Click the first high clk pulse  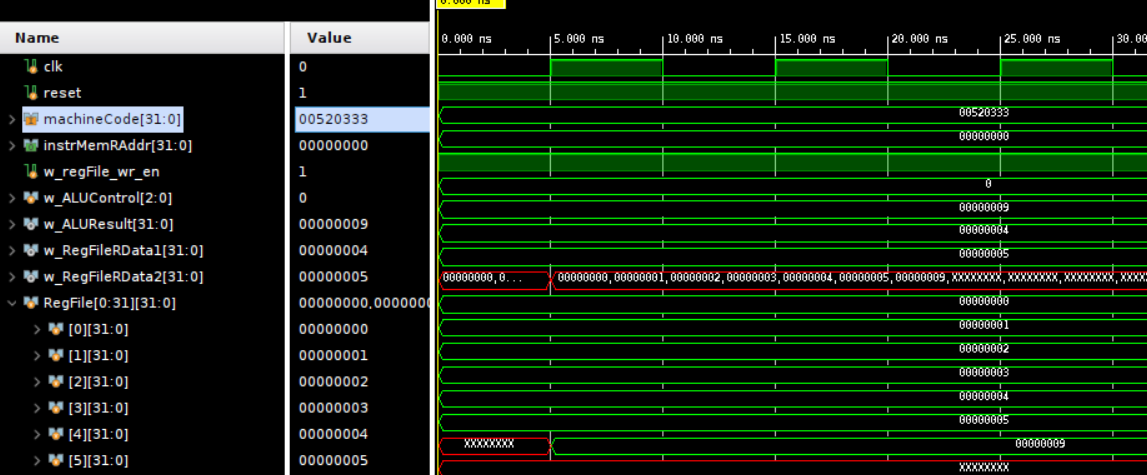click(x=606, y=67)
